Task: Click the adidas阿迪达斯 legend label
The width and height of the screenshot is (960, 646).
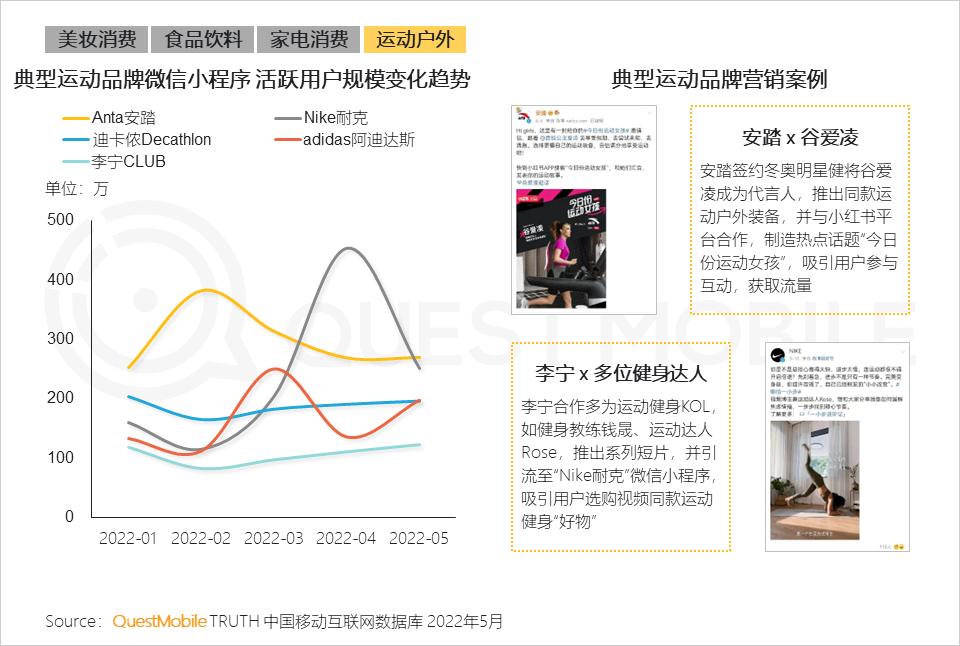Action: pyautogui.click(x=359, y=140)
